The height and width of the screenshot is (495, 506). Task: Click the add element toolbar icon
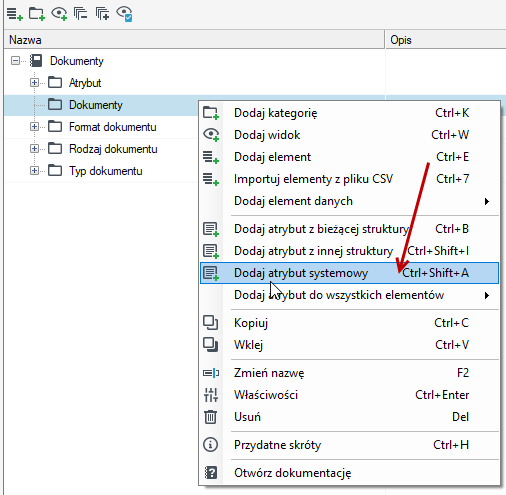(15, 14)
